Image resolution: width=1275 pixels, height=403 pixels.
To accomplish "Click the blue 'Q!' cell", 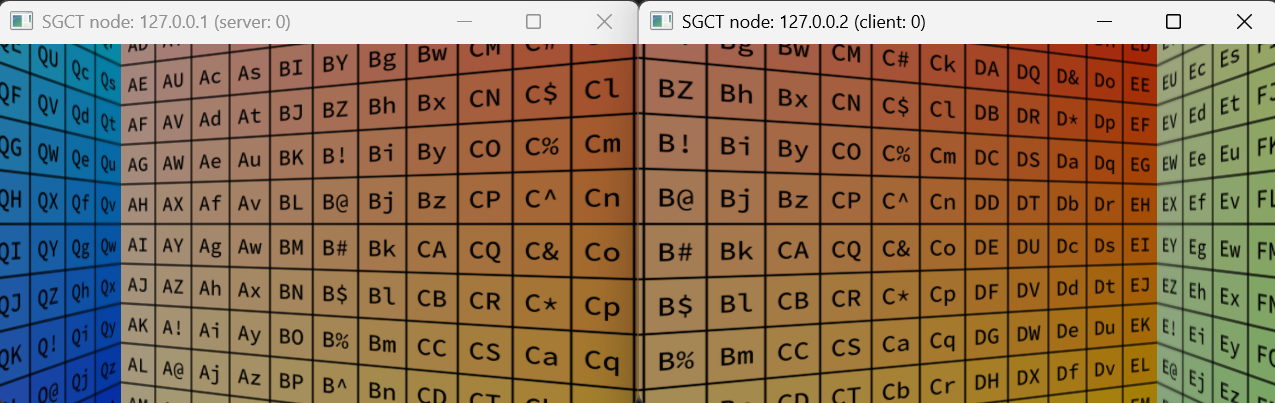I will 48,344.
